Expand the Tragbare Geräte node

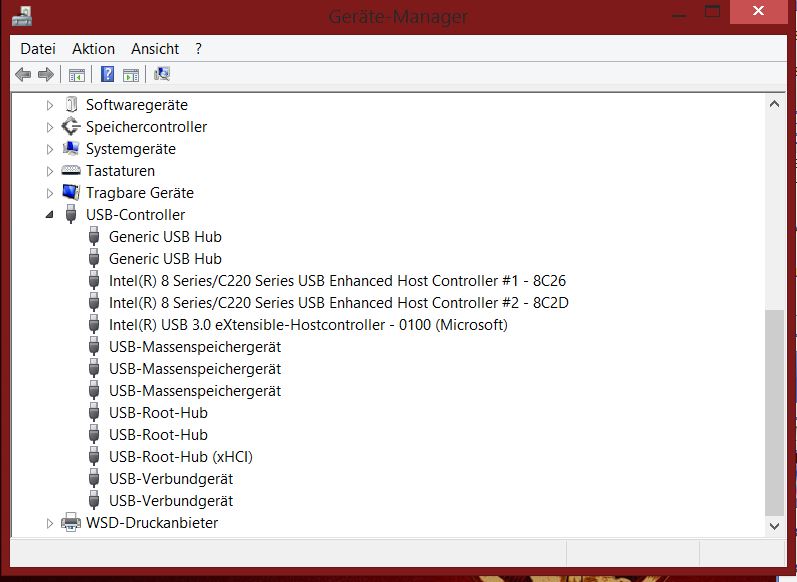click(49, 193)
